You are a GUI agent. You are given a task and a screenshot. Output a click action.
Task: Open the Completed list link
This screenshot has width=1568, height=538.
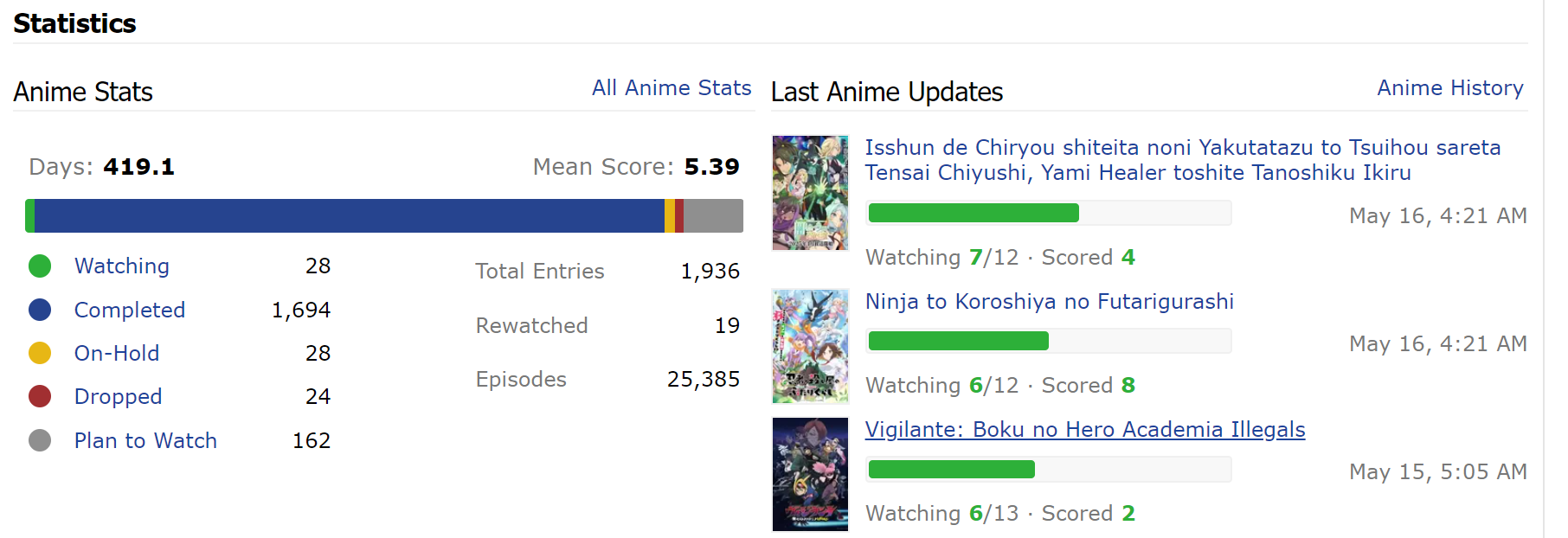coord(130,310)
